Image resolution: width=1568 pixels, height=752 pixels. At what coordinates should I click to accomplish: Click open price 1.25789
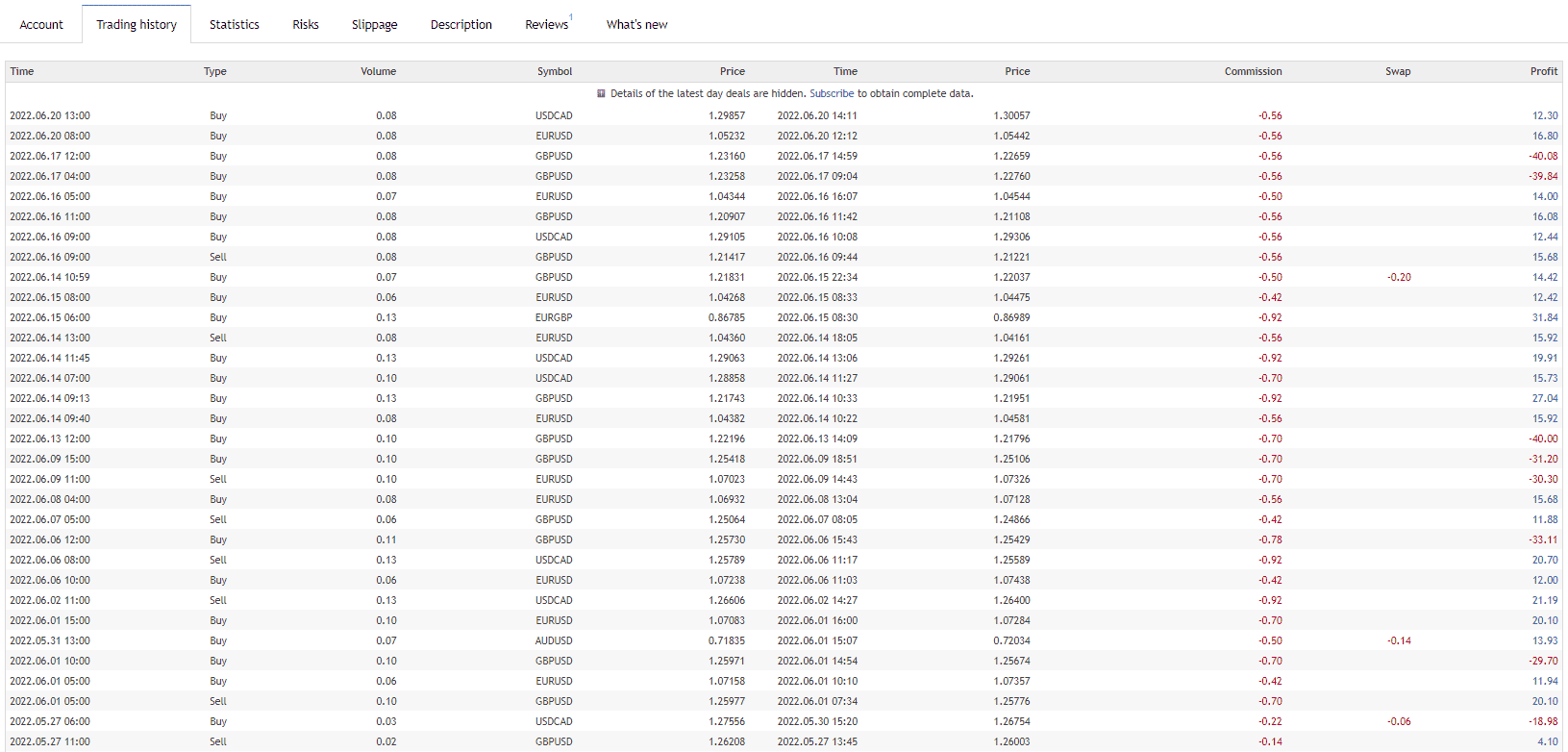click(x=727, y=560)
